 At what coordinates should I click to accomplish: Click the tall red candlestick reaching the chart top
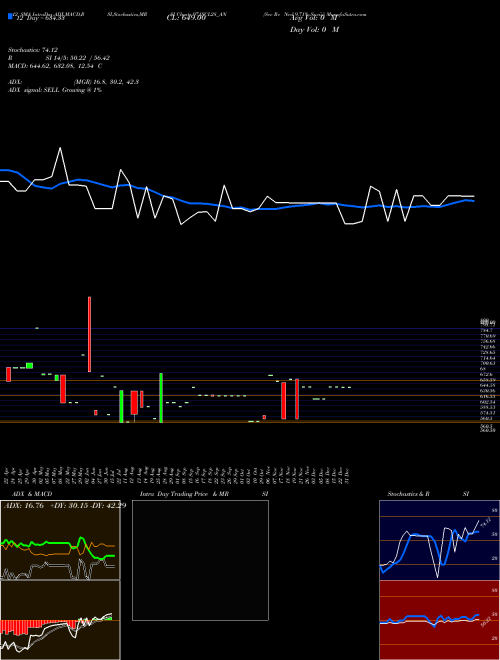click(x=89, y=334)
